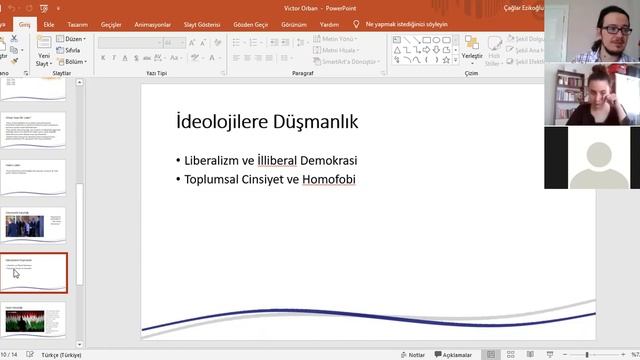Click Türkçe (Türkiye) language in status bar
Screen dimensions: 640x360
pyautogui.click(x=61, y=355)
